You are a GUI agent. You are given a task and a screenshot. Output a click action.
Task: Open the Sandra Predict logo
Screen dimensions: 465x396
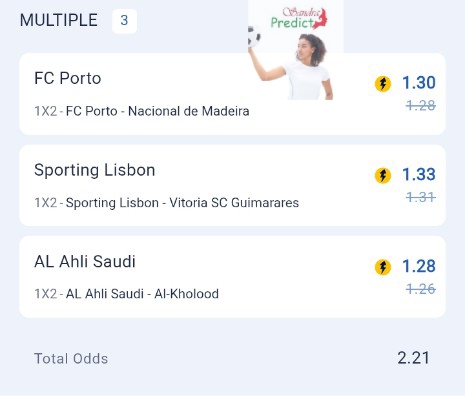(x=299, y=18)
